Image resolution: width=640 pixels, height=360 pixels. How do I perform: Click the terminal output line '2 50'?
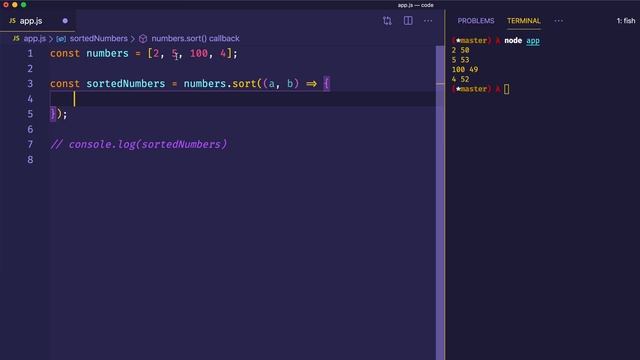[460, 50]
